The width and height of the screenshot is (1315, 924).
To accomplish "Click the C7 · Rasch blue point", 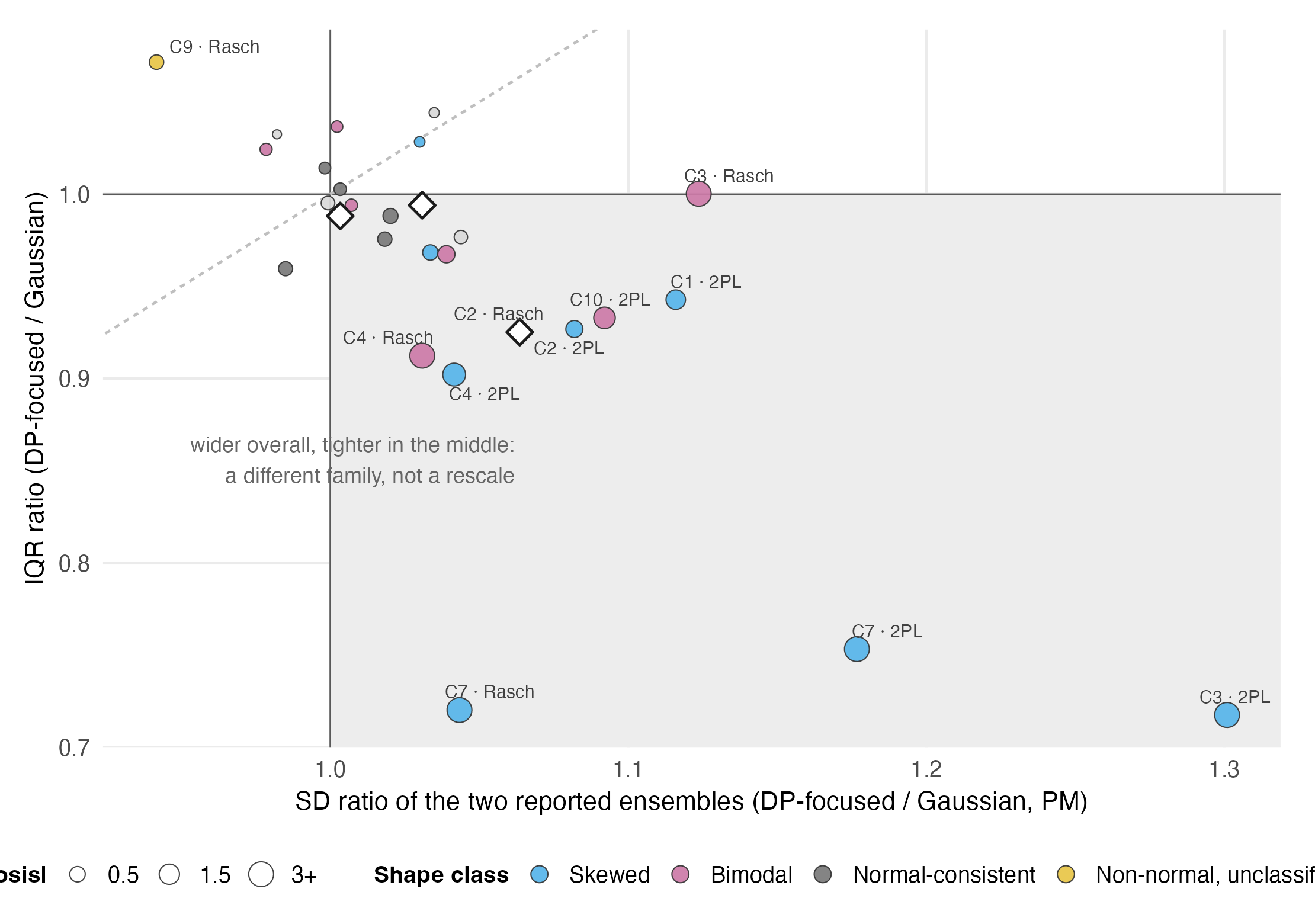I will 459,710.
